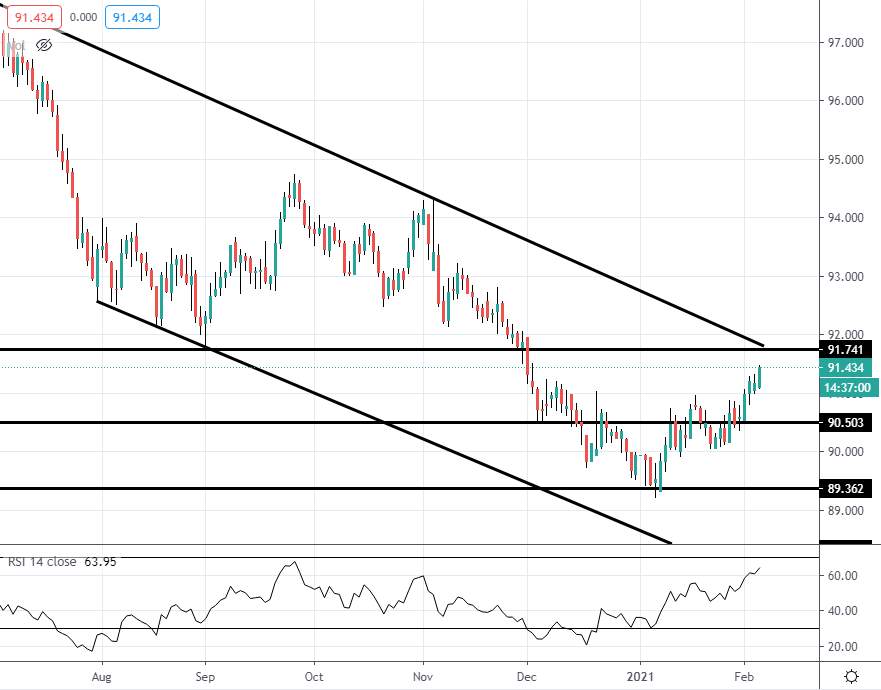
Task: Click the RSI axis 60.00 label
Action: coord(843,575)
